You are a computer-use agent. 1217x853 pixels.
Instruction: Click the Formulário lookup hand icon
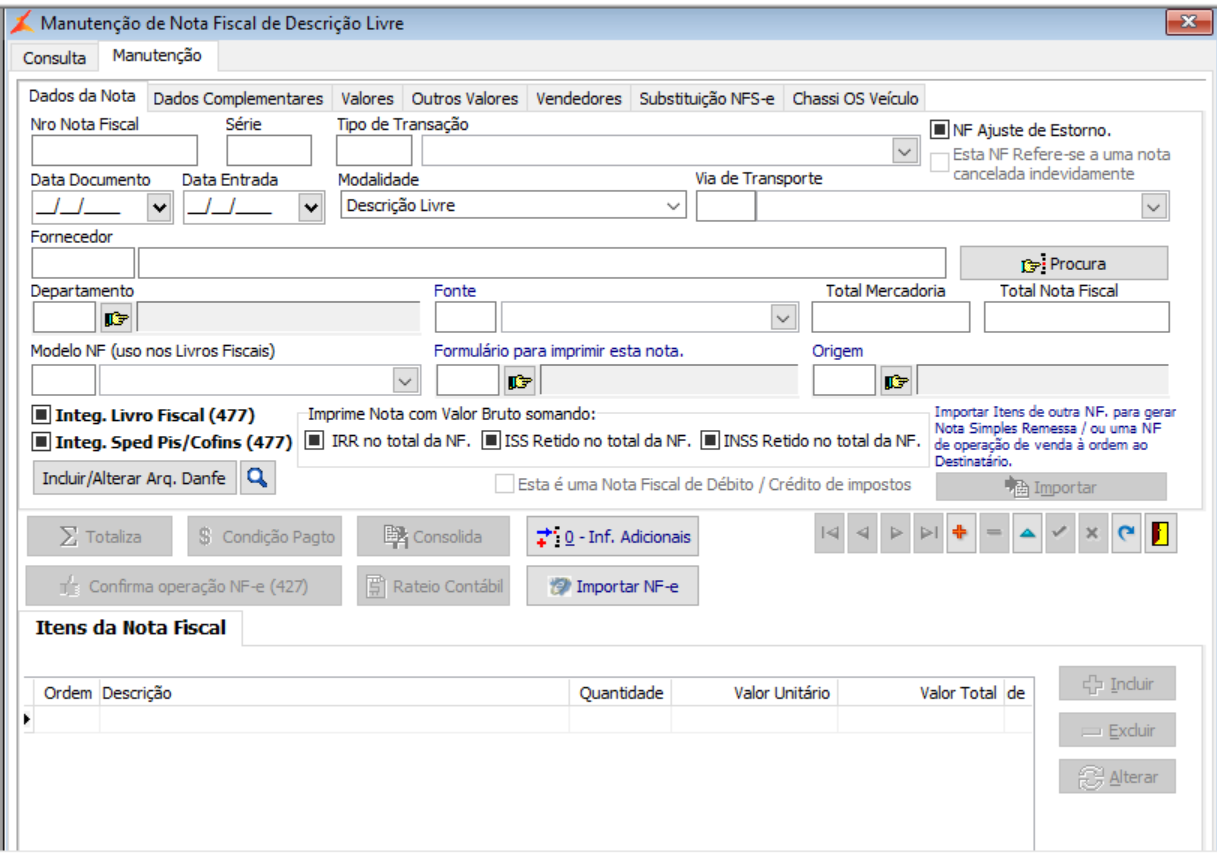pyautogui.click(x=519, y=381)
